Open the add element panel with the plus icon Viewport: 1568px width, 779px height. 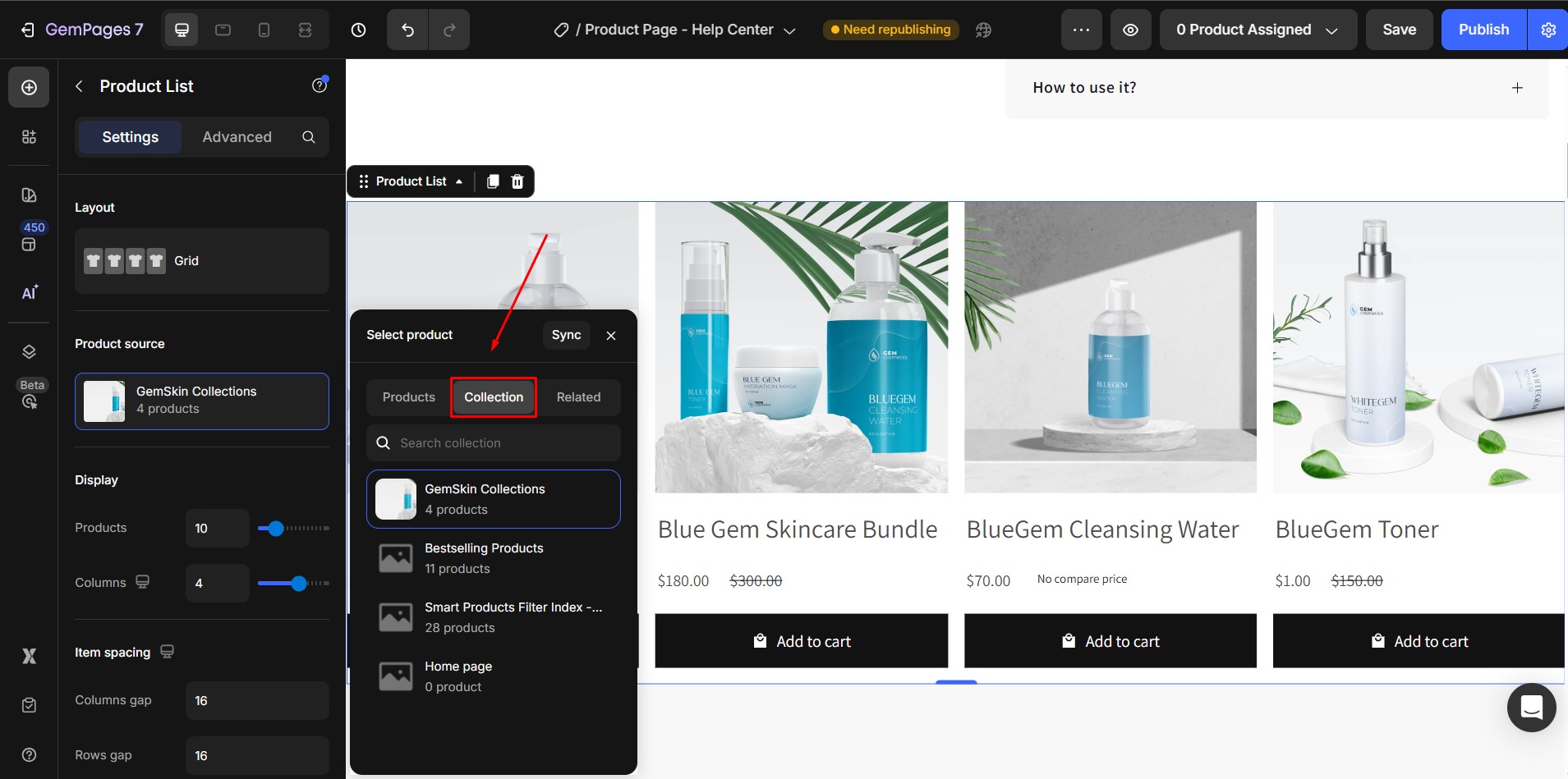click(29, 86)
